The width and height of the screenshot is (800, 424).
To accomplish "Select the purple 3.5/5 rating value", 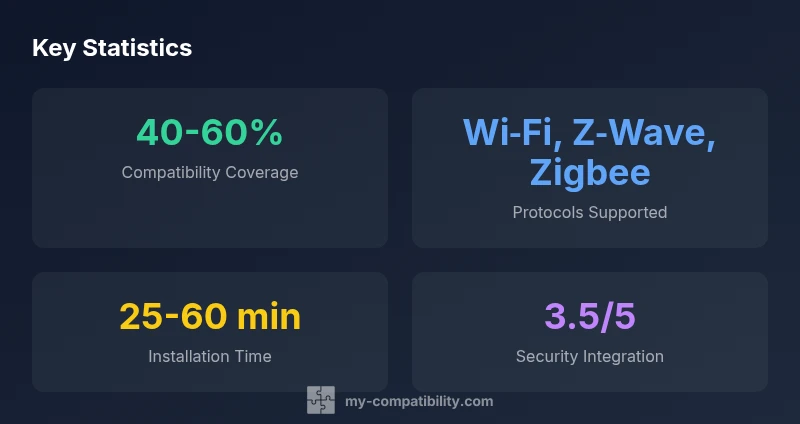I will [590, 316].
